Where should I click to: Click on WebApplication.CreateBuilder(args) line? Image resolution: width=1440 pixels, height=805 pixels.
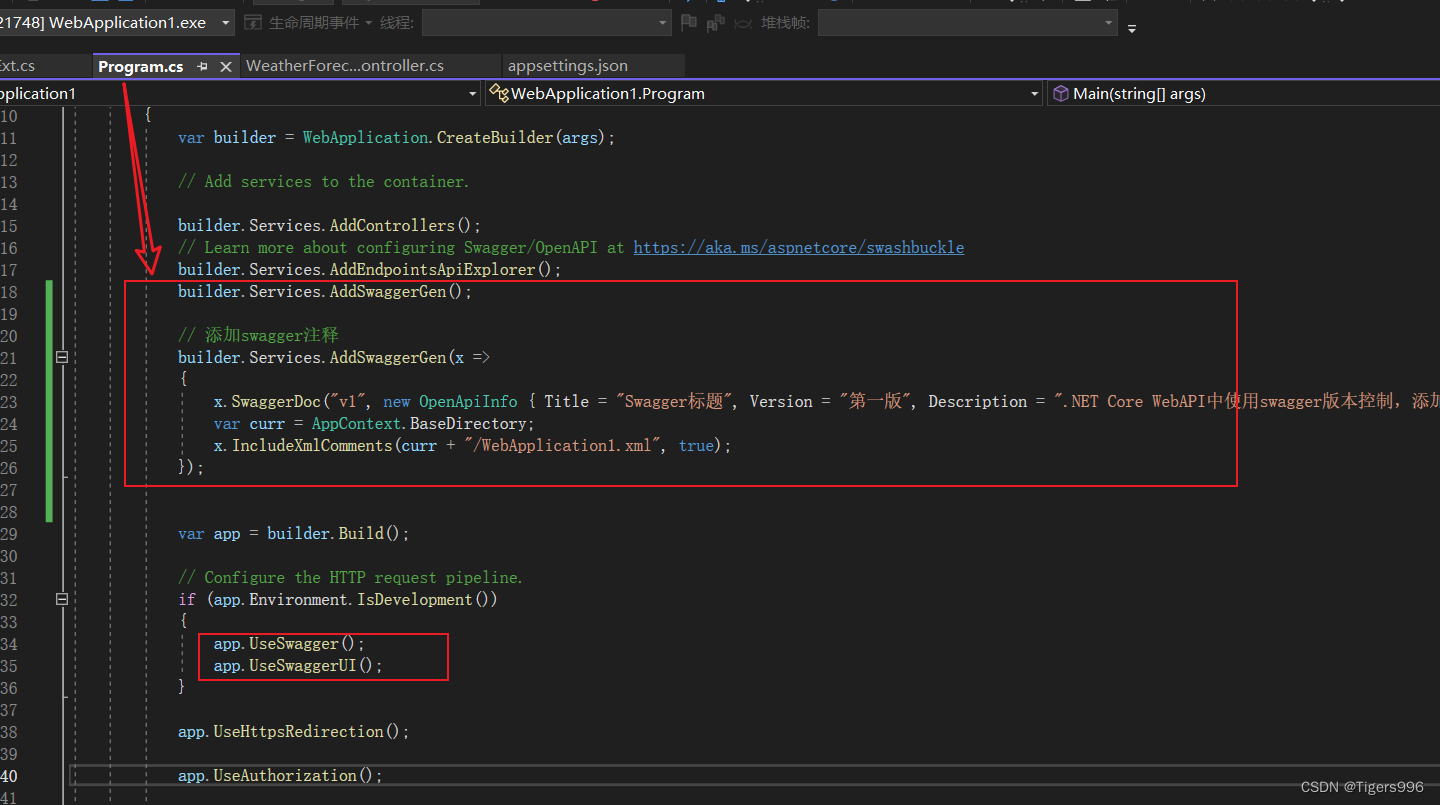[x=397, y=137]
